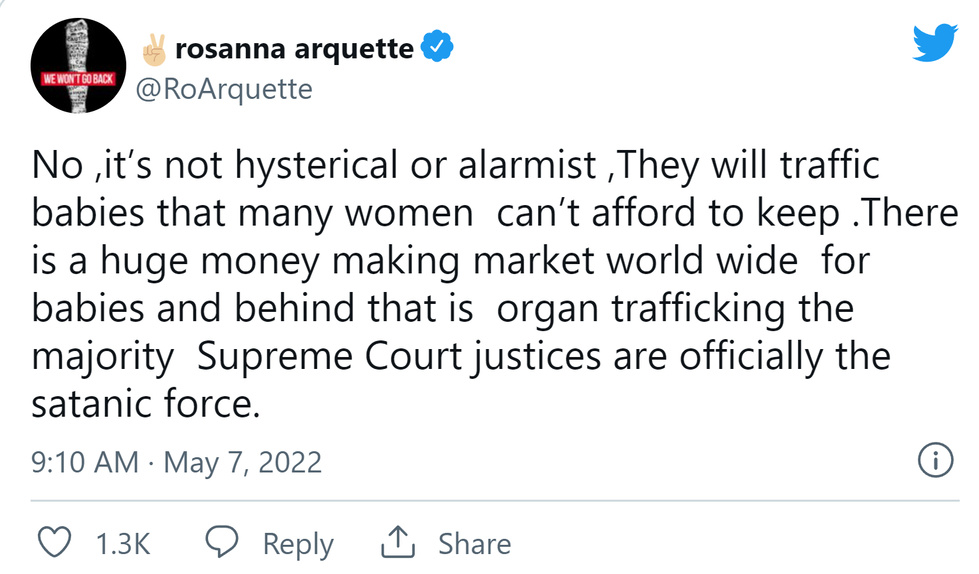Click the red "WE WON'T GO BACK" banner
979x574 pixels.
pos(75,77)
